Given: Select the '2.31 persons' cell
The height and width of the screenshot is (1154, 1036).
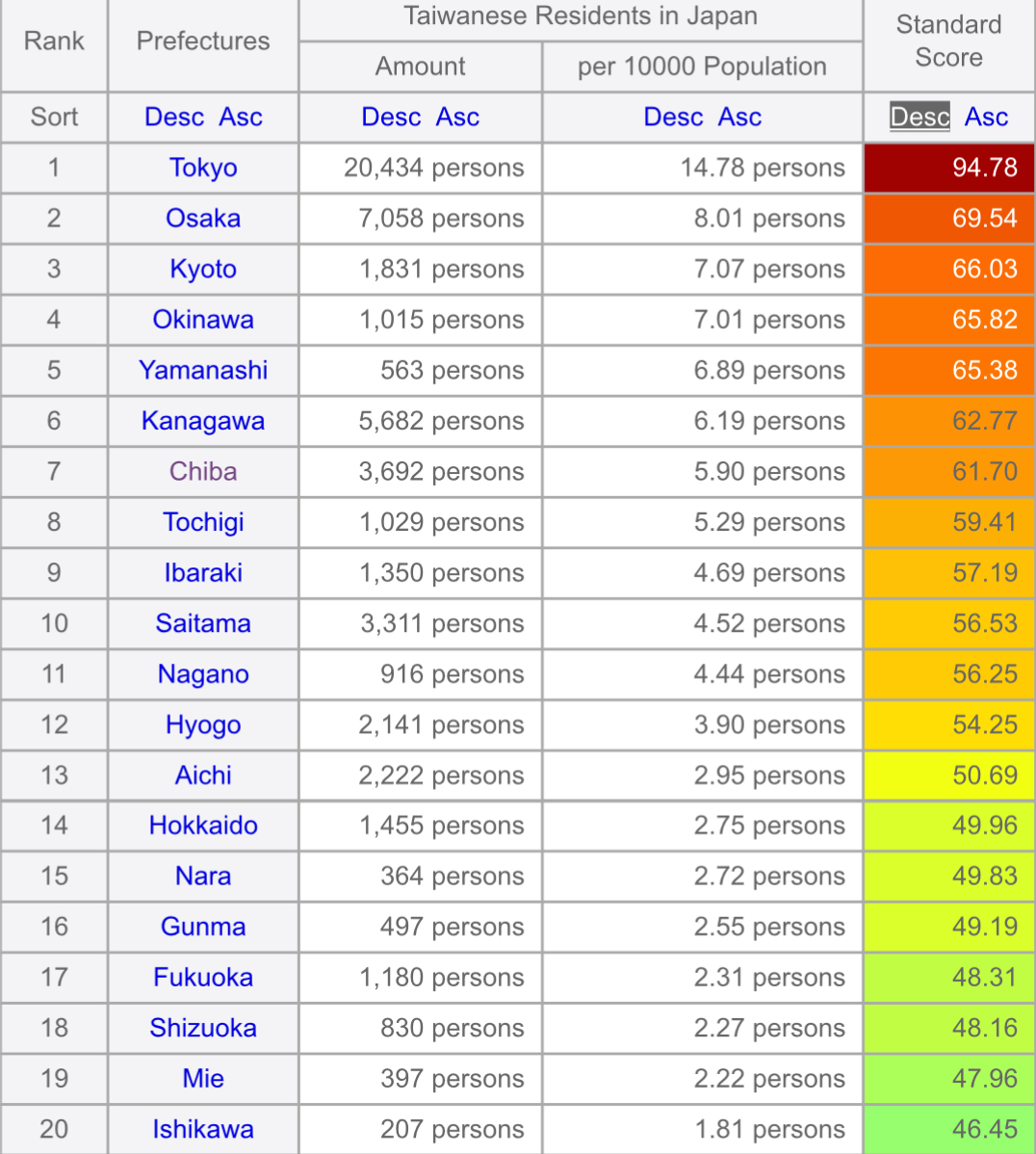Looking at the screenshot, I should tap(703, 978).
